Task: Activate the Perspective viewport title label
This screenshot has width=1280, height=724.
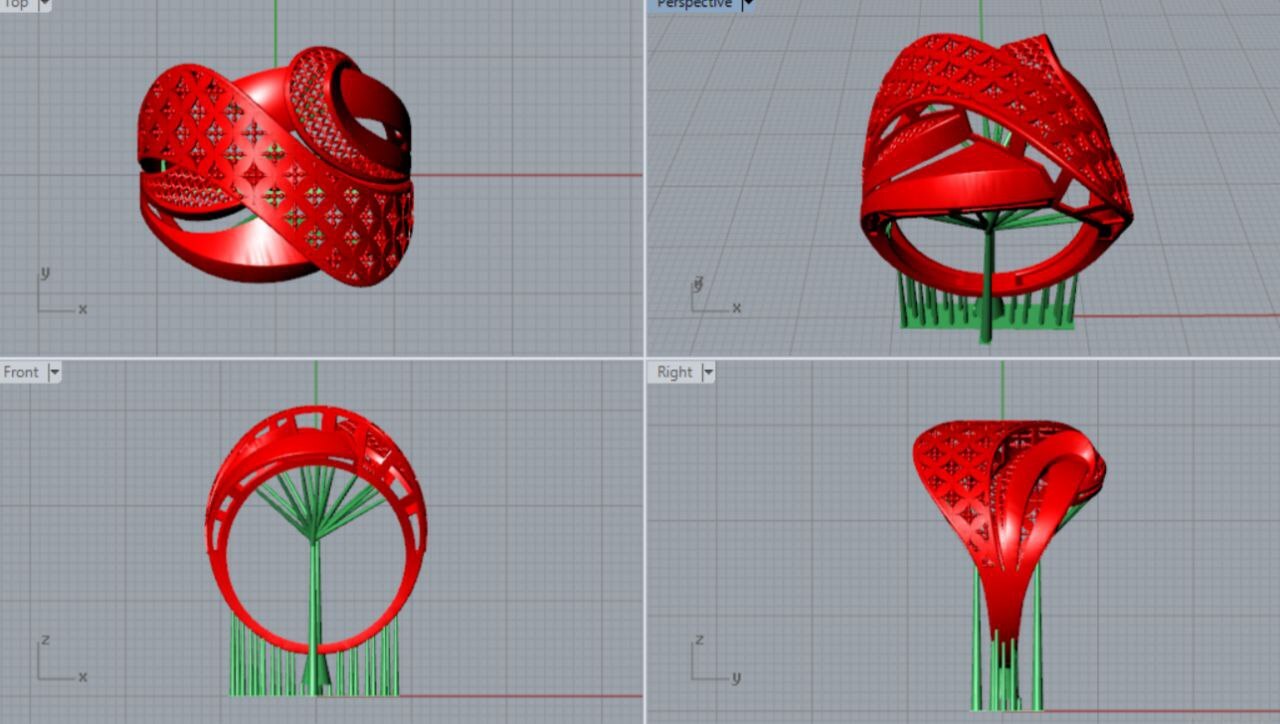Action: tap(694, 4)
